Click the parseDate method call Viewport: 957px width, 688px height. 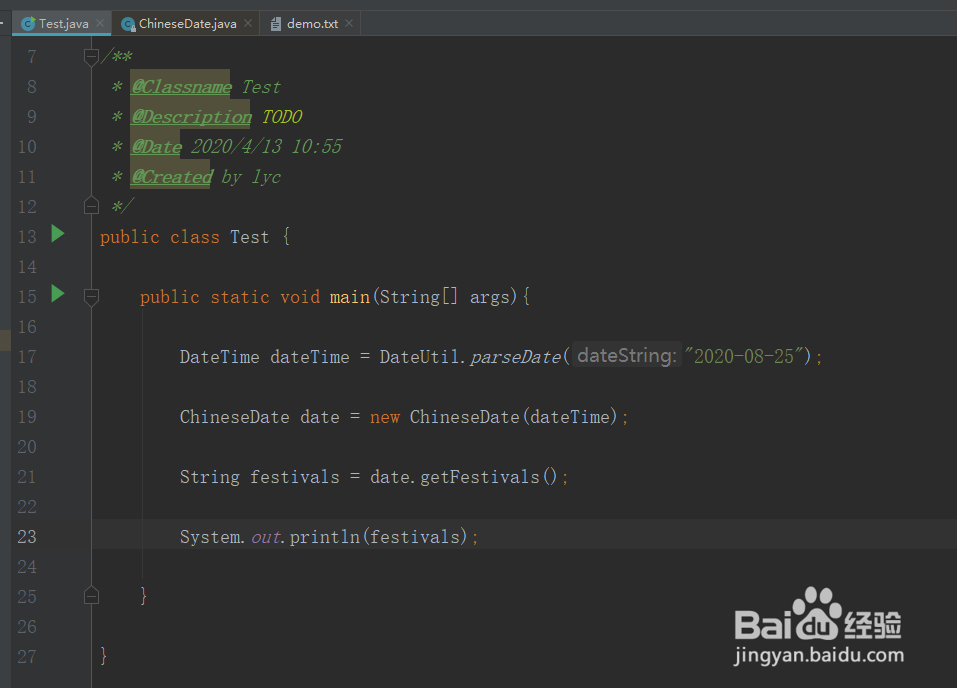[515, 357]
